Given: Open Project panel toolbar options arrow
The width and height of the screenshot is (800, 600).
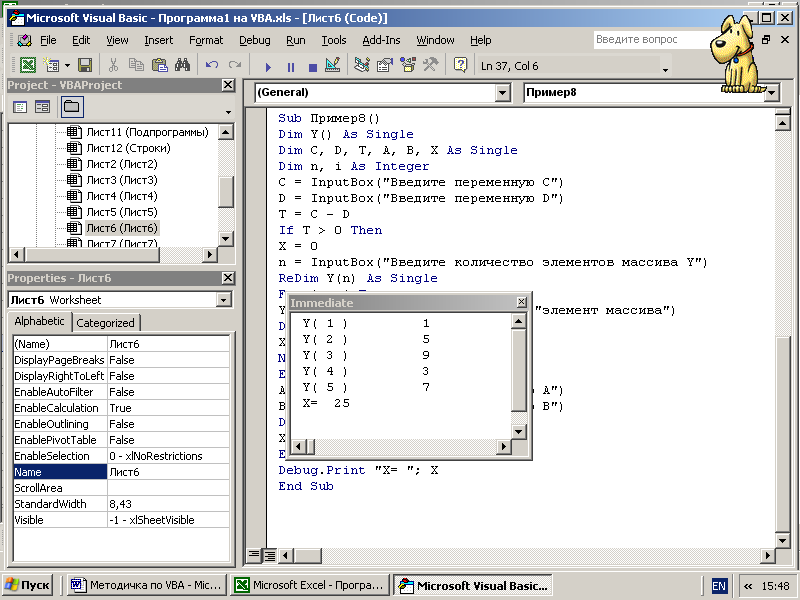Looking at the screenshot, I should (x=228, y=112).
